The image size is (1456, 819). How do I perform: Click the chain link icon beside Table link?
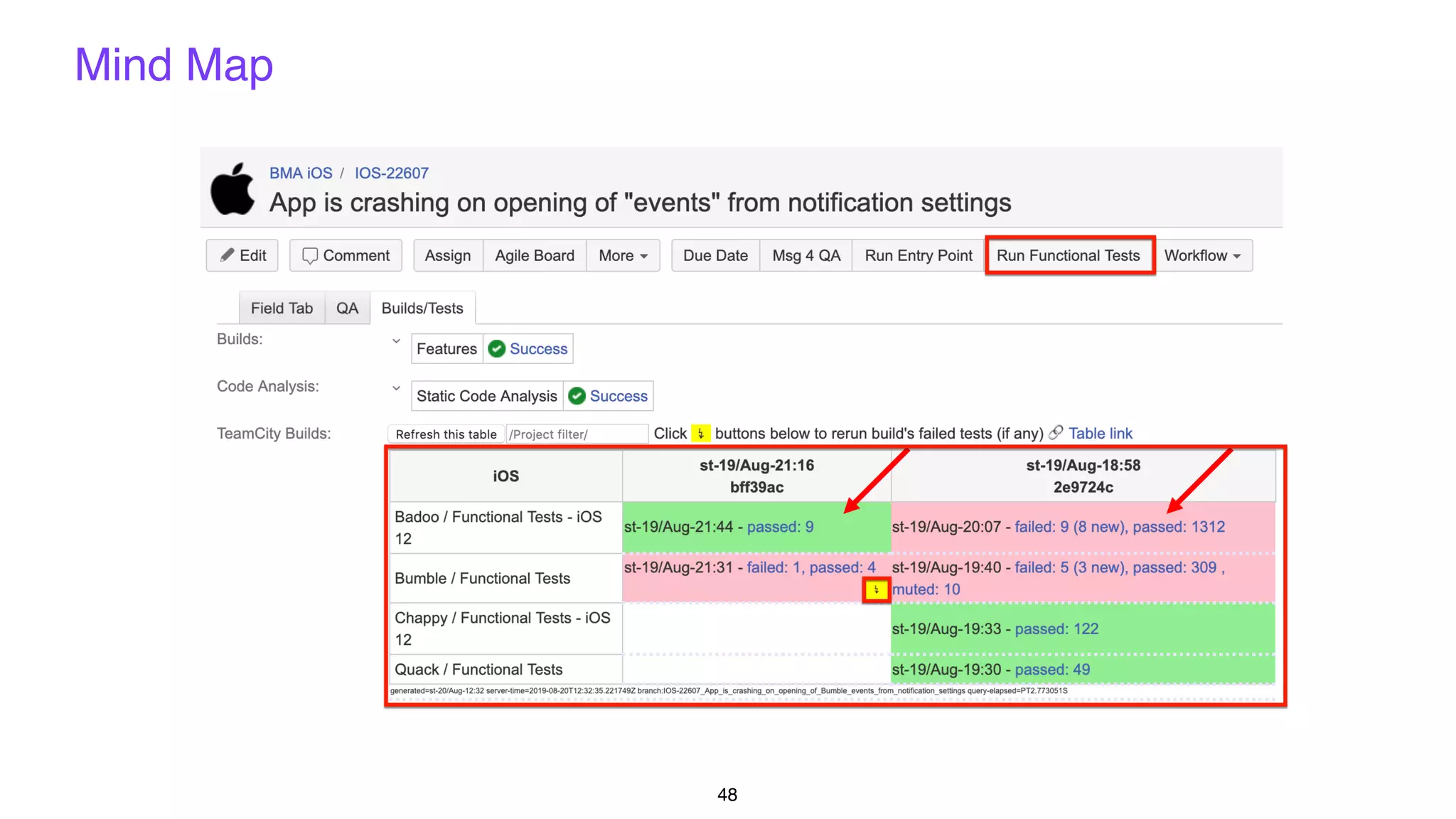(1056, 433)
